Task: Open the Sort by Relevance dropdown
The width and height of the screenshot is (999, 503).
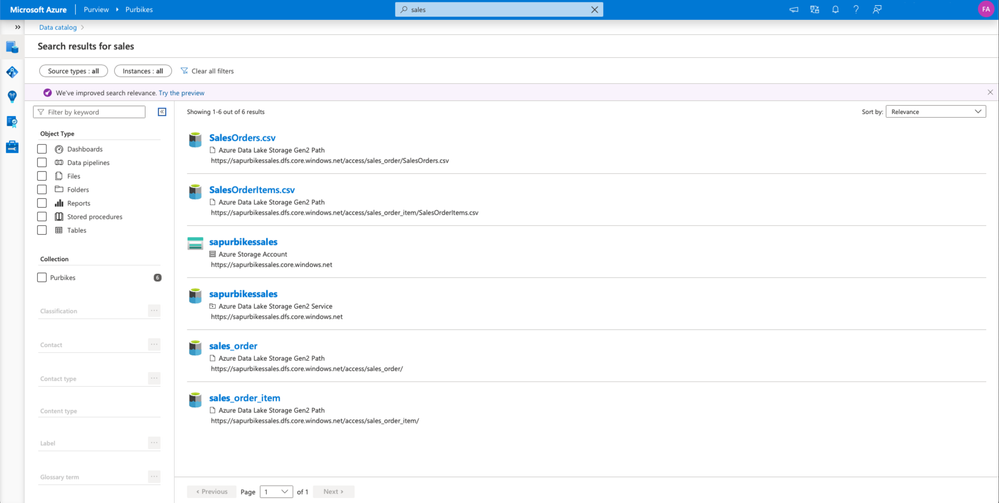Action: click(936, 112)
